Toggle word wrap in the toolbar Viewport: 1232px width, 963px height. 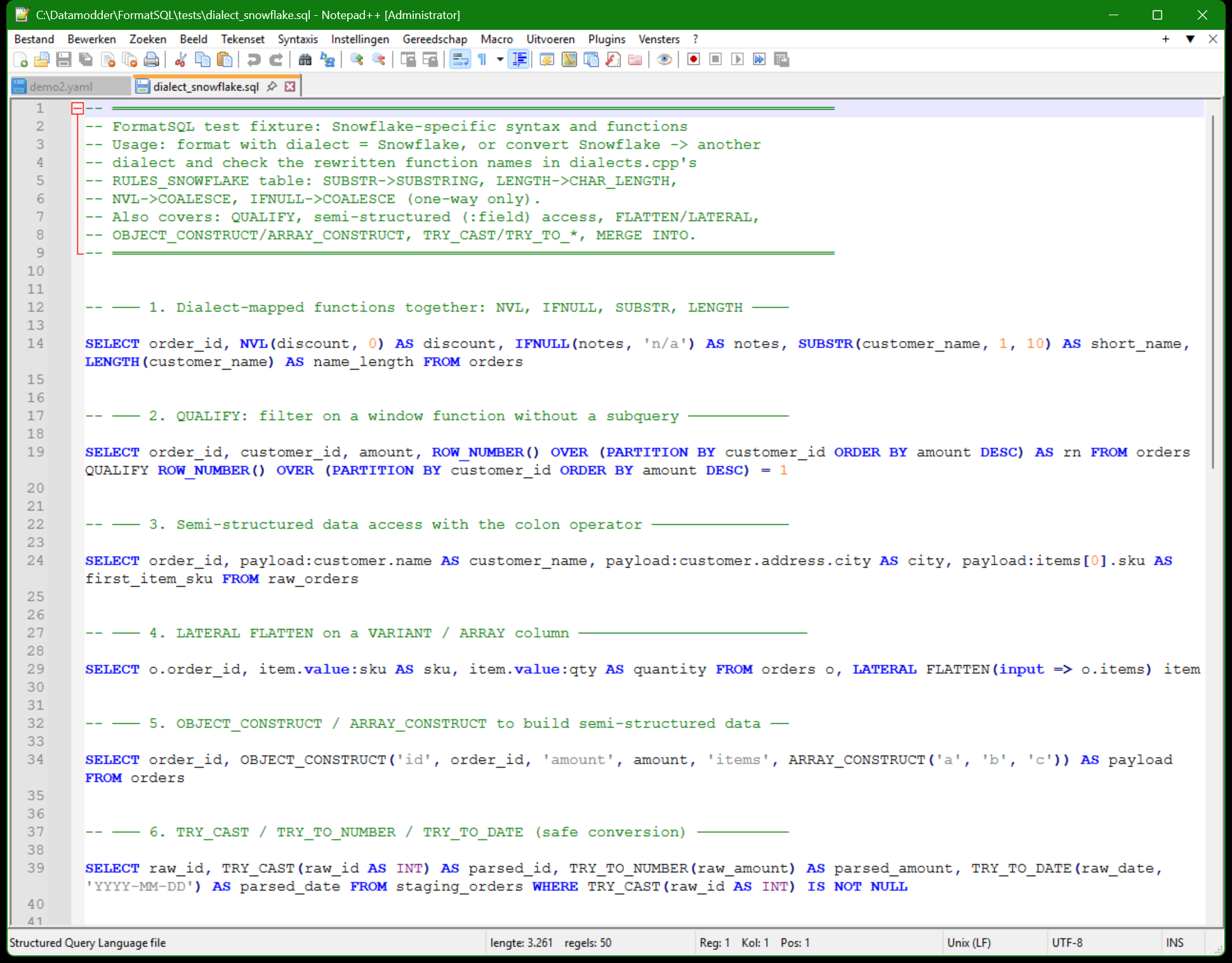(x=460, y=60)
